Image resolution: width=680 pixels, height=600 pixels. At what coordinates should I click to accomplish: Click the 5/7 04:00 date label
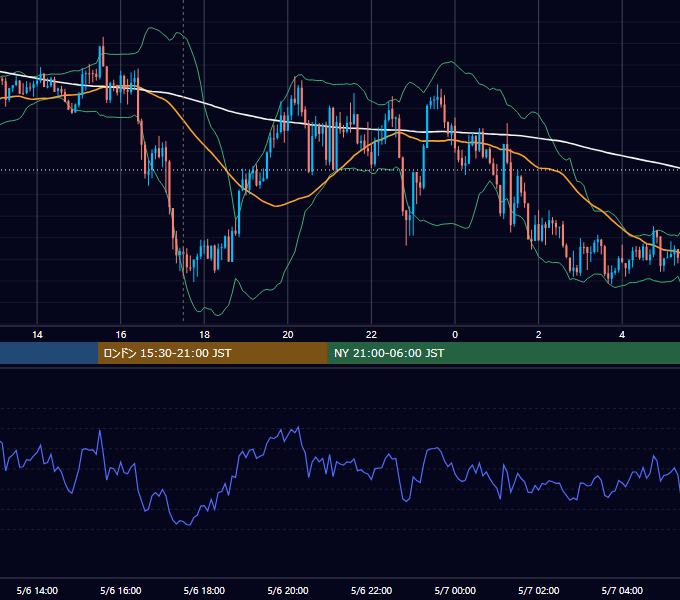tap(622, 590)
